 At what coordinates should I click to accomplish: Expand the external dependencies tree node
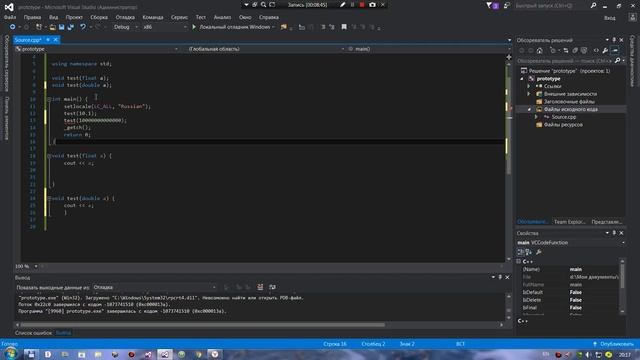(529, 94)
